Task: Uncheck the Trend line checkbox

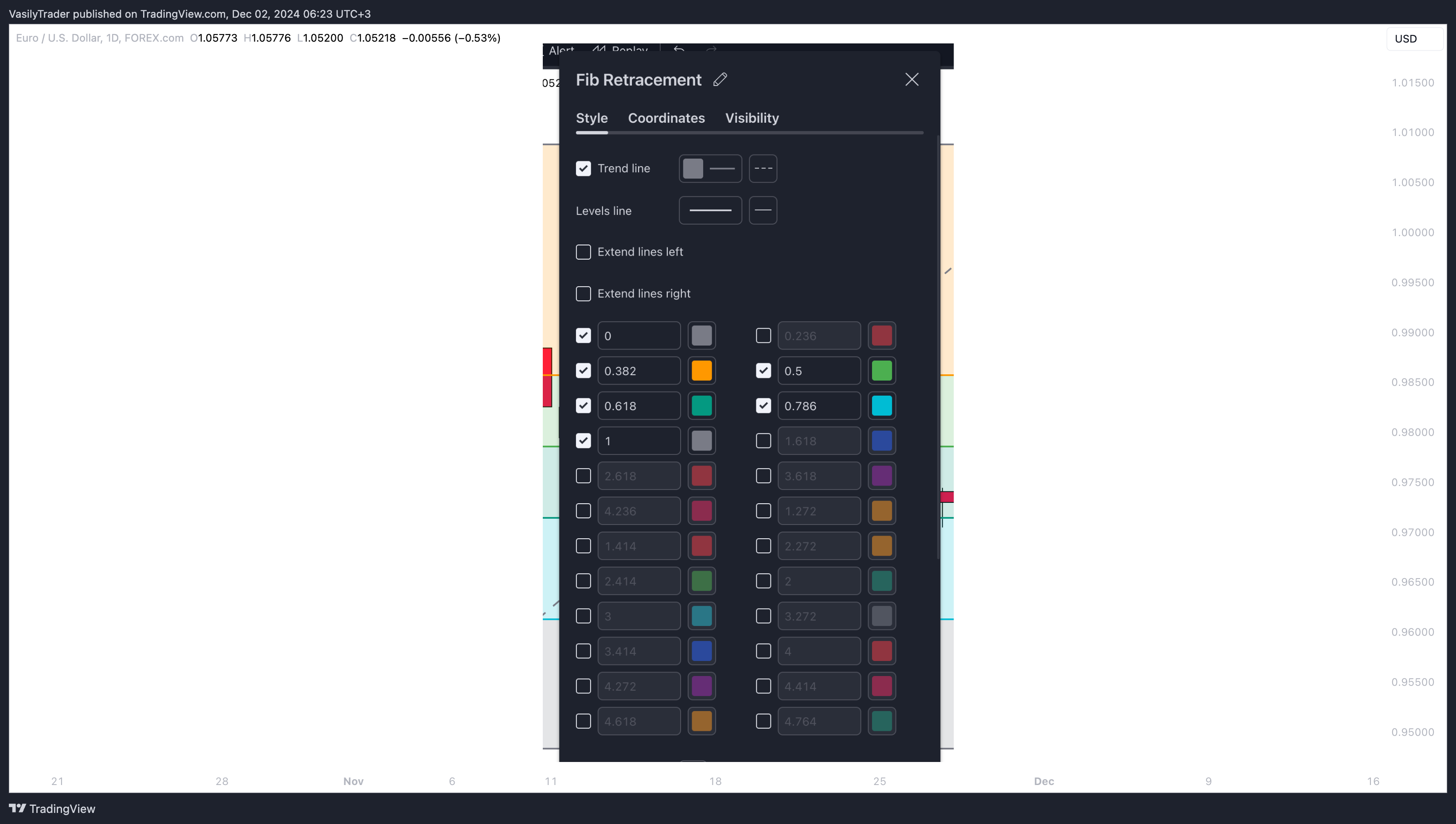Action: (x=583, y=169)
